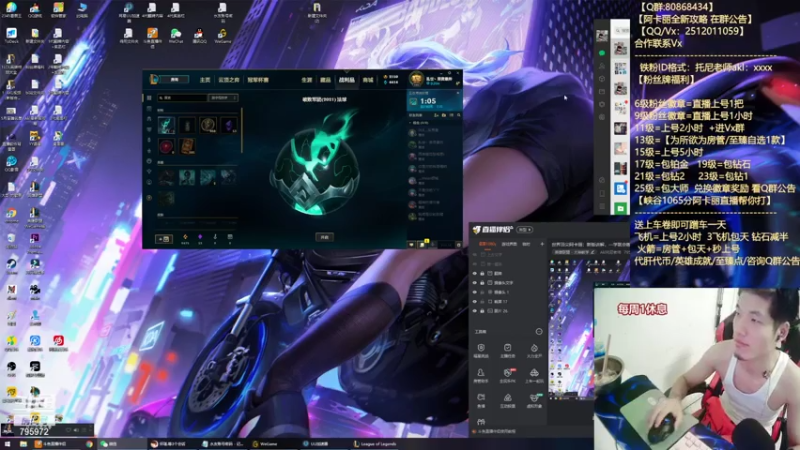Screen dimensions: 800x450
Task: Toggle visibility of 摄像头 1 layer
Action: [474, 292]
